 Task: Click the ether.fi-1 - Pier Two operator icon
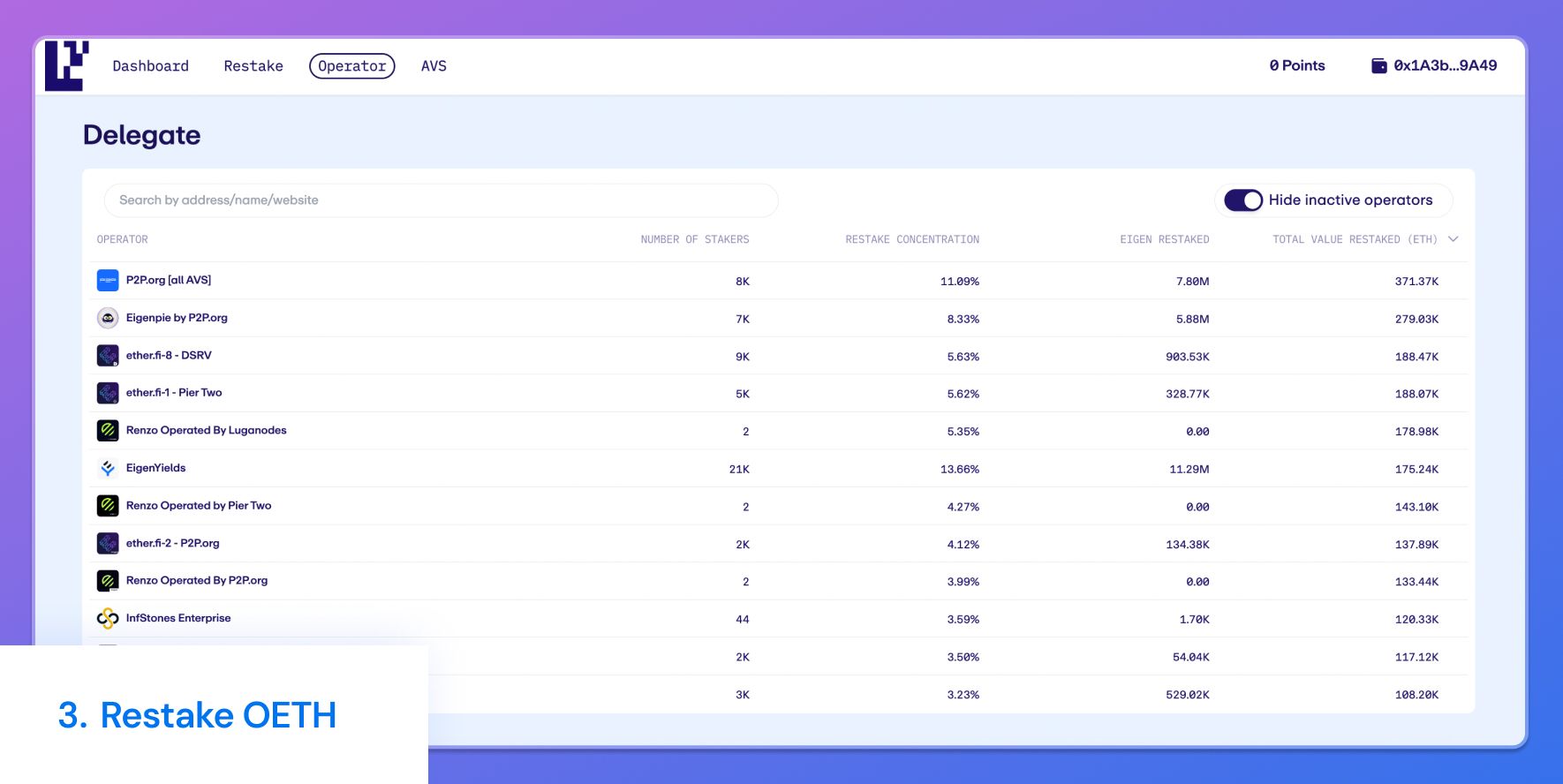[x=108, y=393]
